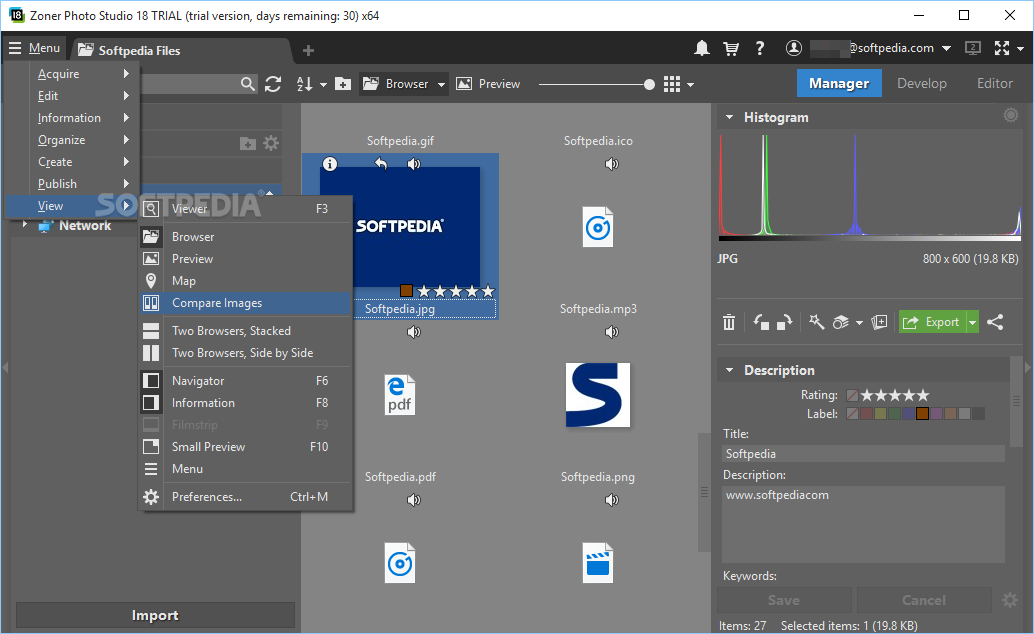Collapse the Description panel

point(729,370)
